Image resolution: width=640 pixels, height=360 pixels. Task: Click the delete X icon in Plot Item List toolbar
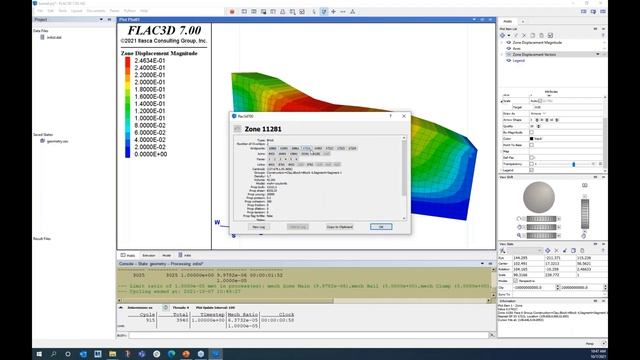[x=524, y=36]
